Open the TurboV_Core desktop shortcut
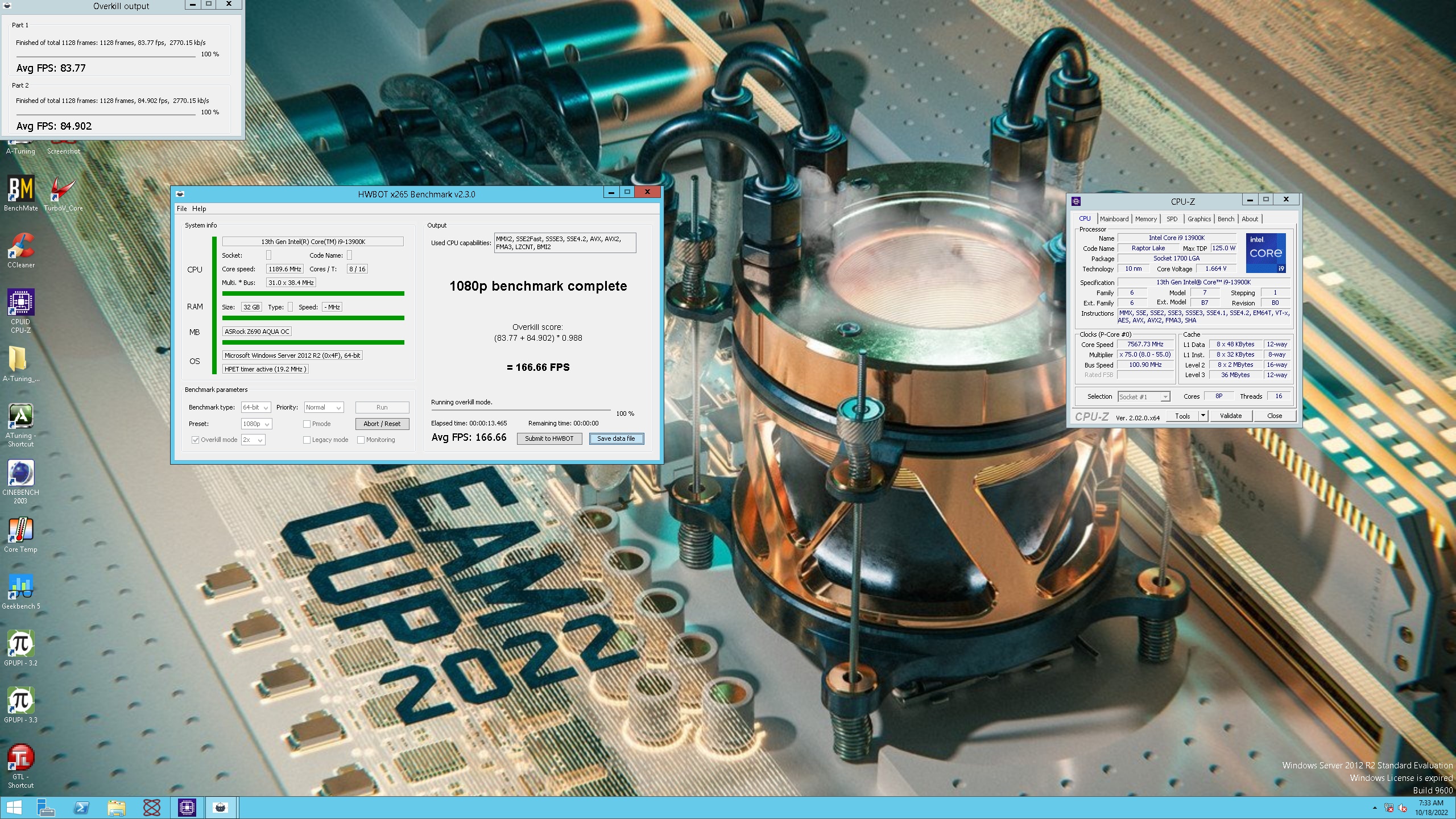 click(x=63, y=193)
